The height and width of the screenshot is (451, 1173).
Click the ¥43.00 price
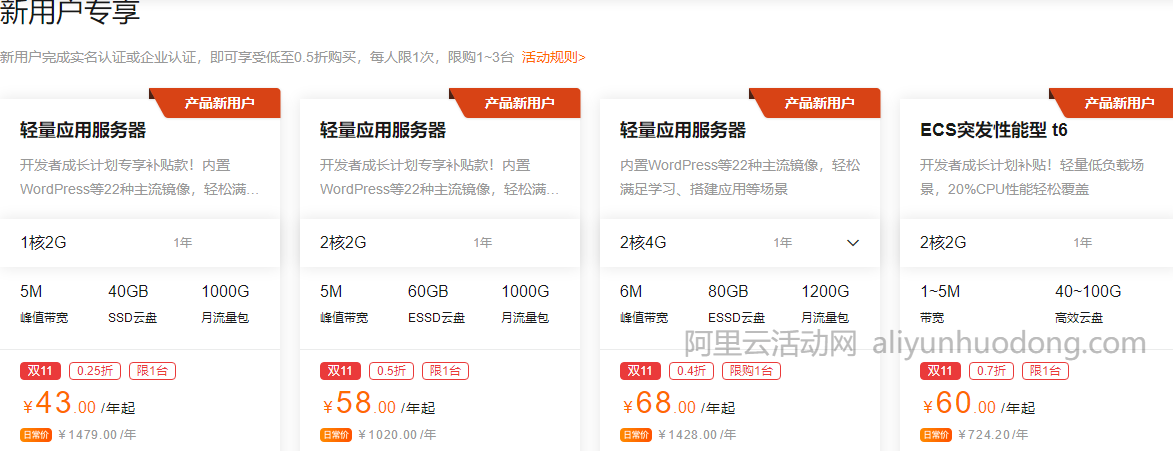(x=60, y=405)
